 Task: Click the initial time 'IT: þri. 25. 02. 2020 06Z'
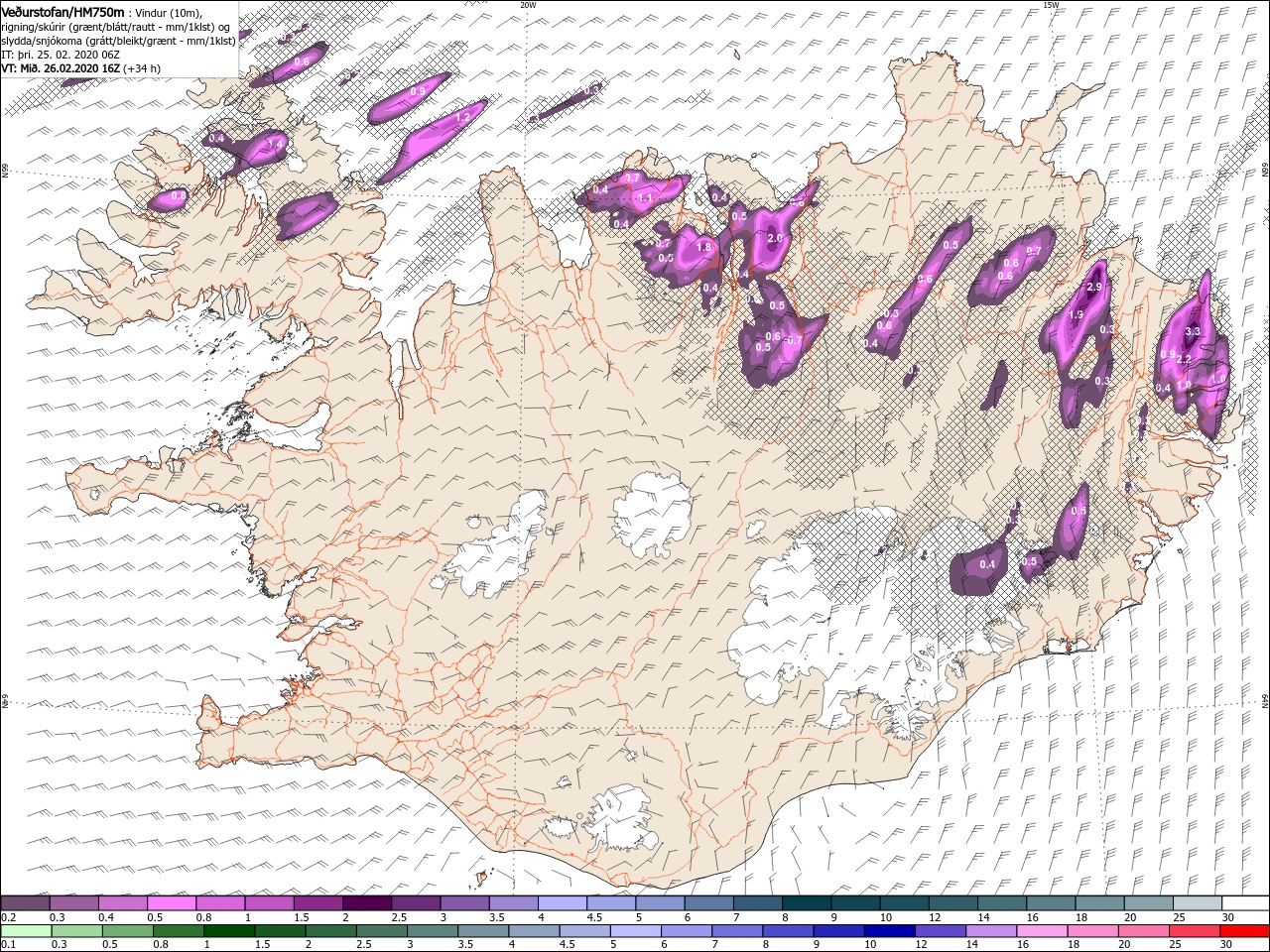coord(61,55)
